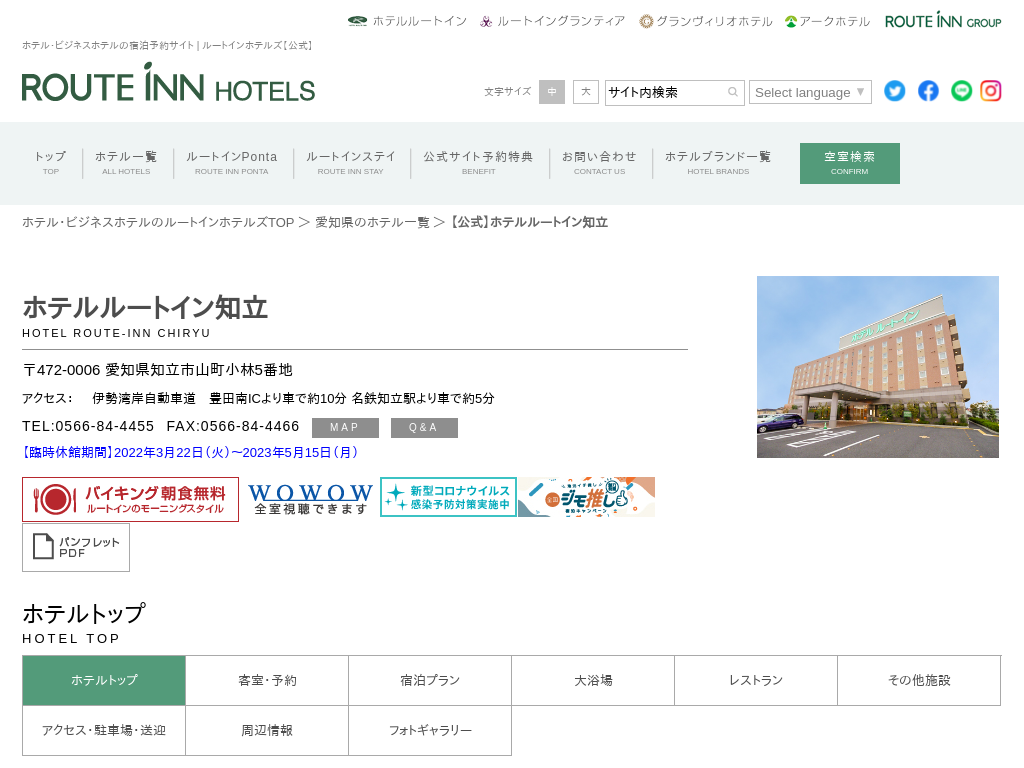Screen dimensions: 1024x768
Task: Set text size to 中
Action: click(x=552, y=92)
